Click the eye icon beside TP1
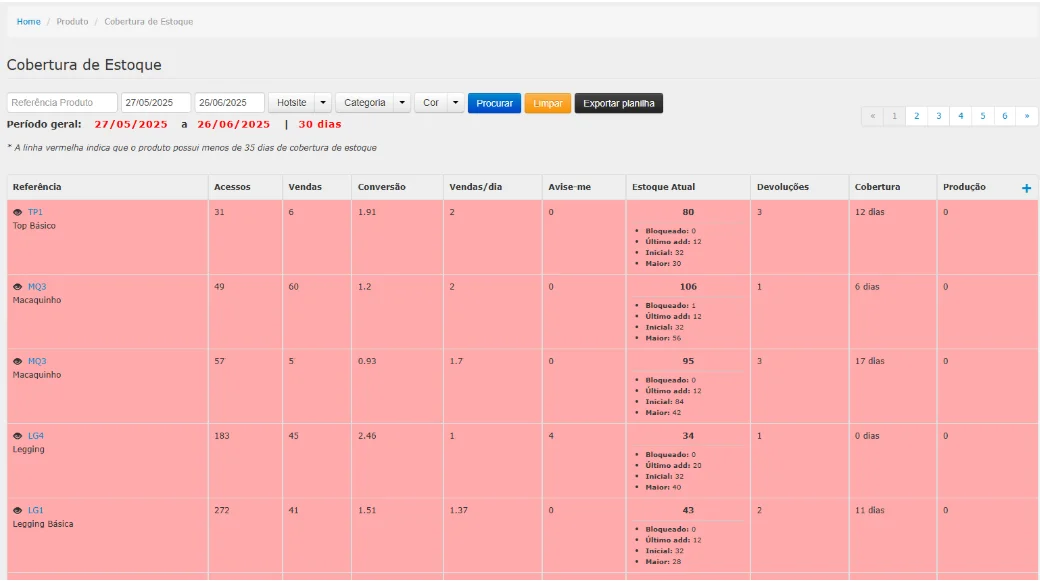 tap(17, 212)
